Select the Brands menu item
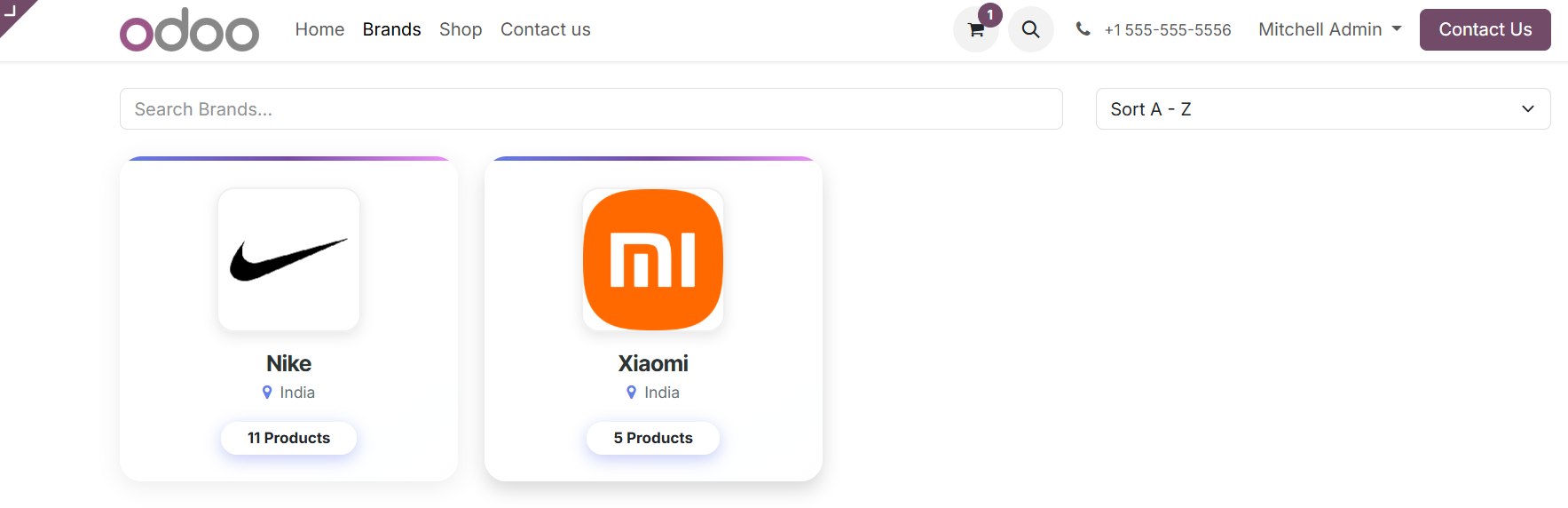1568x508 pixels. [x=391, y=29]
